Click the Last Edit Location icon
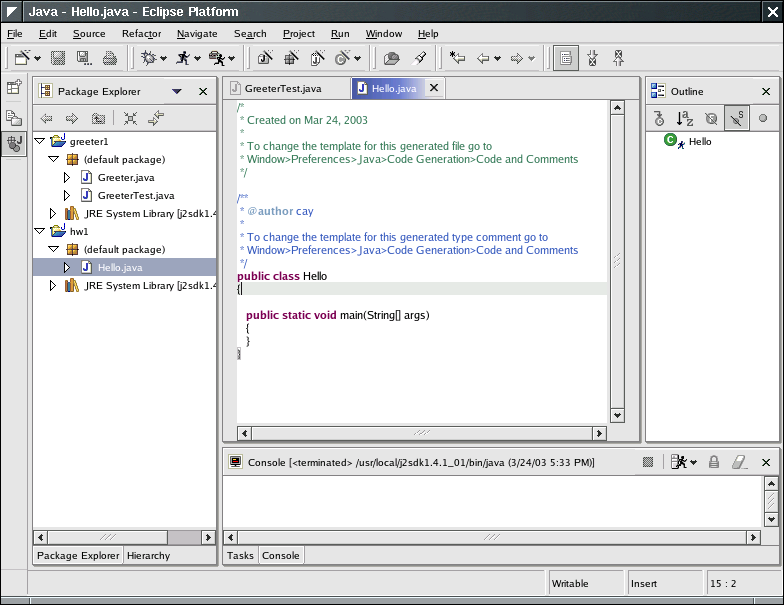The width and height of the screenshot is (784, 605). (x=457, y=58)
